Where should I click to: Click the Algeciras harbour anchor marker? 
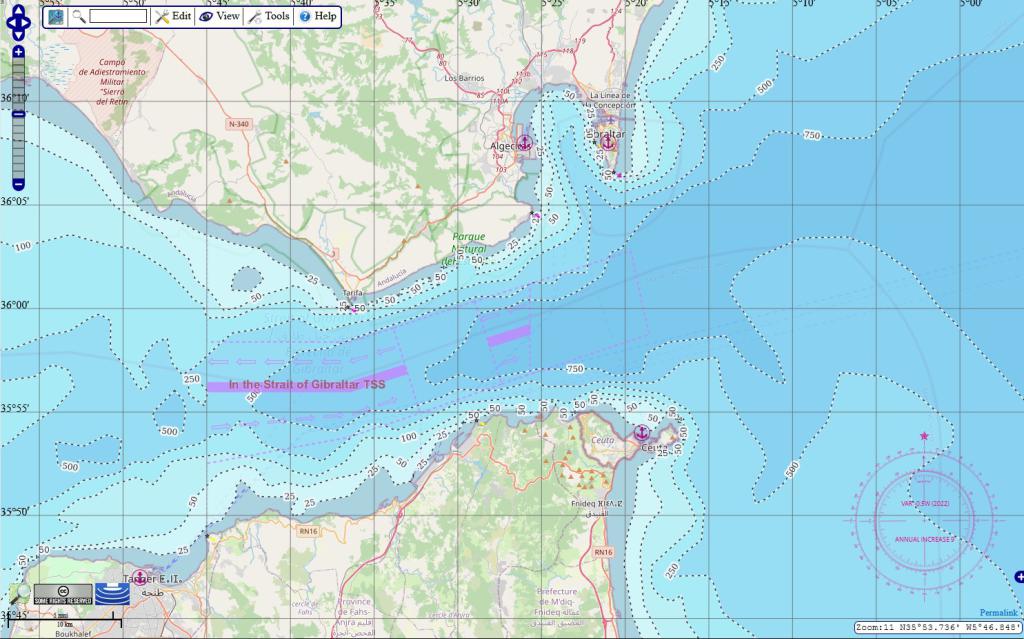[x=524, y=143]
